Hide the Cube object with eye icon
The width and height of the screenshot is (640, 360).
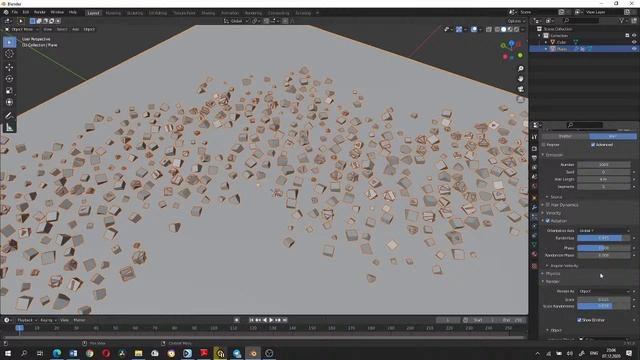coord(634,42)
